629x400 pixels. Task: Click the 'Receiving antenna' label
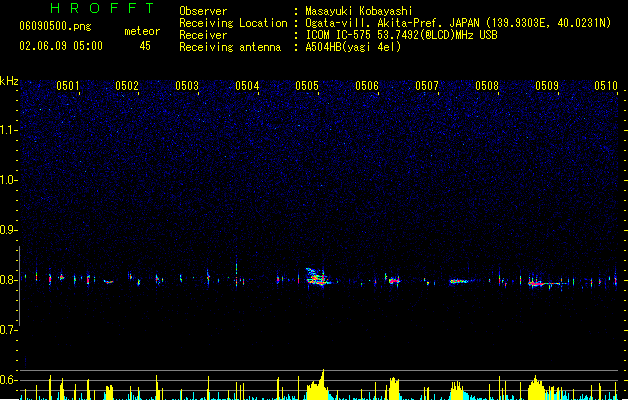[230, 47]
